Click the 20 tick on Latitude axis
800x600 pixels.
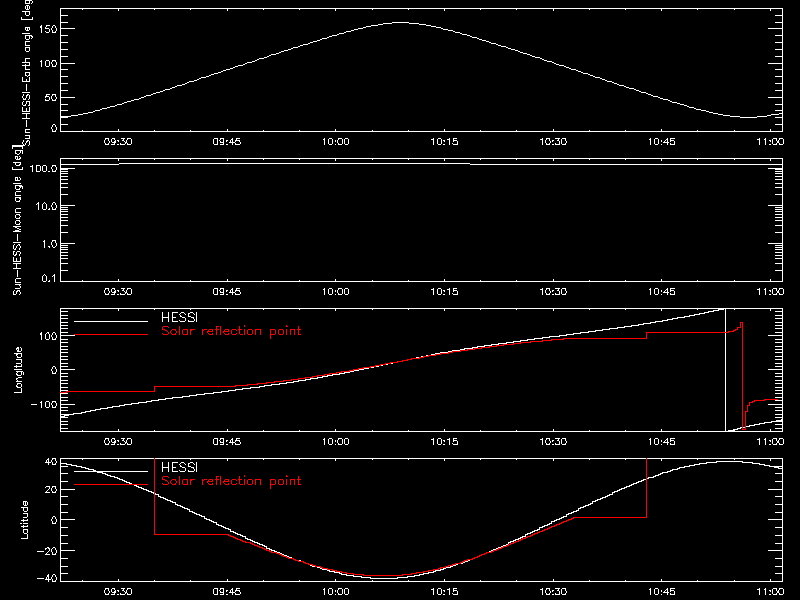[x=52, y=489]
